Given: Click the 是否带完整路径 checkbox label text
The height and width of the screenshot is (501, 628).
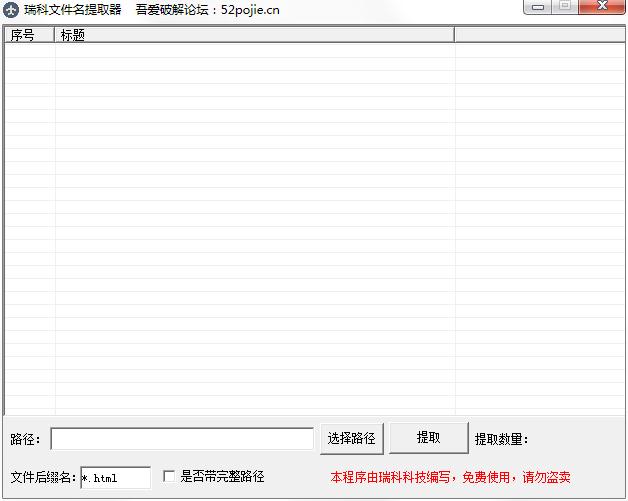Looking at the screenshot, I should [x=222, y=477].
